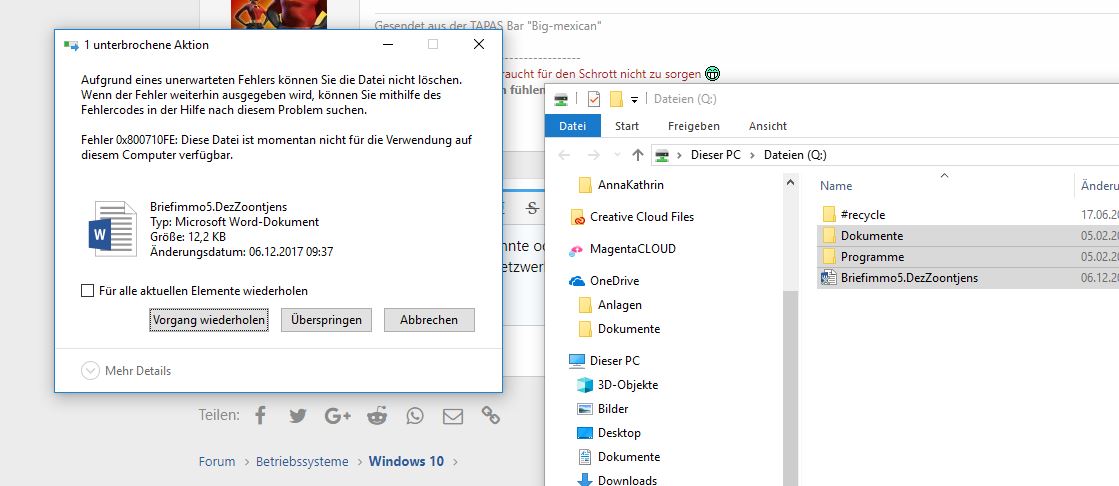The width and height of the screenshot is (1119, 486).
Task: Click properties icon in quick access toolbar
Action: [x=594, y=98]
